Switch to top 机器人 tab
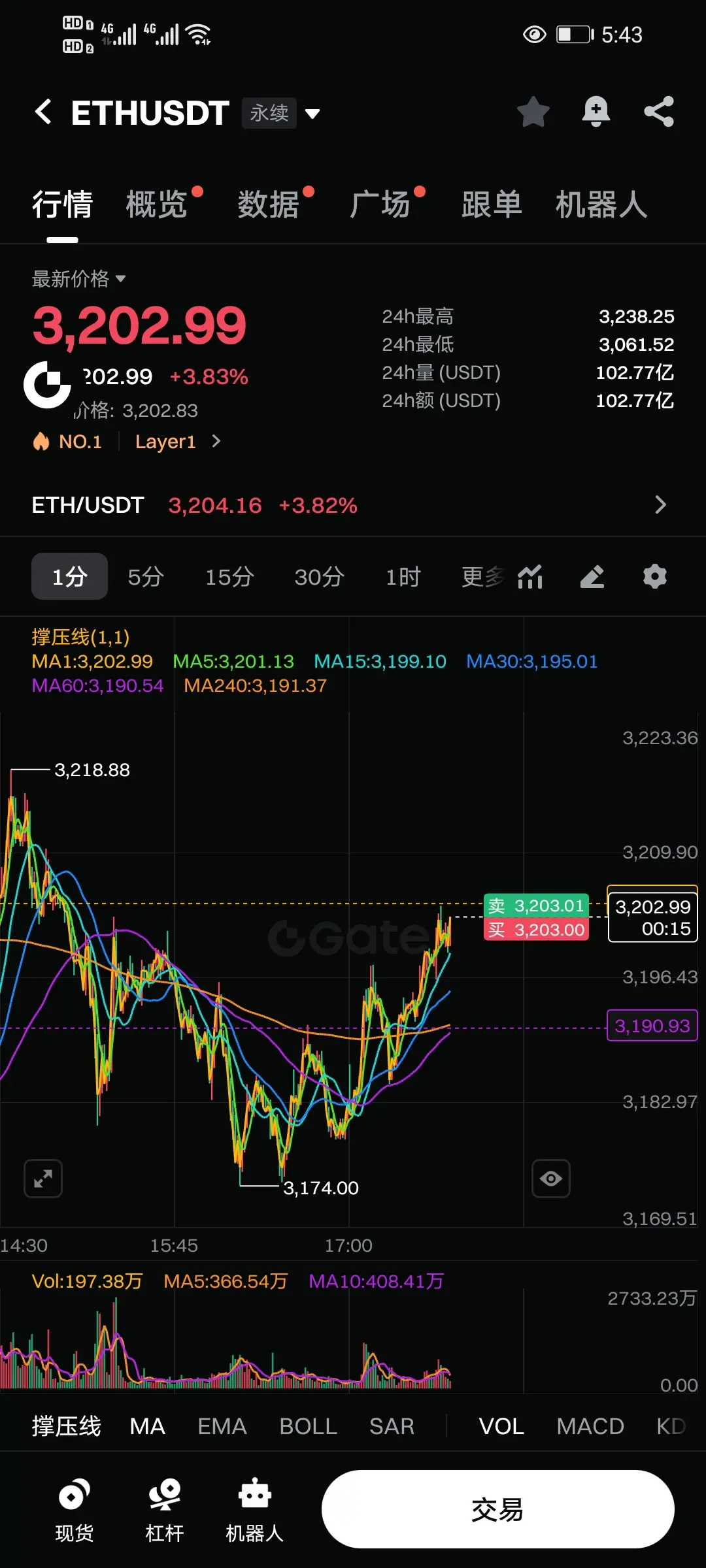 [601, 204]
